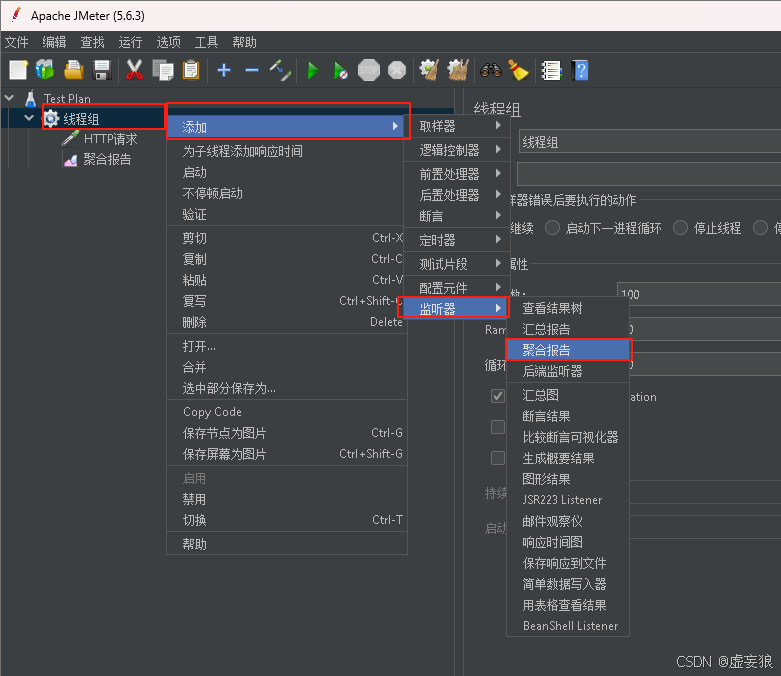Expand the 断言 submenu
This screenshot has height=676, width=781.
click(x=457, y=216)
